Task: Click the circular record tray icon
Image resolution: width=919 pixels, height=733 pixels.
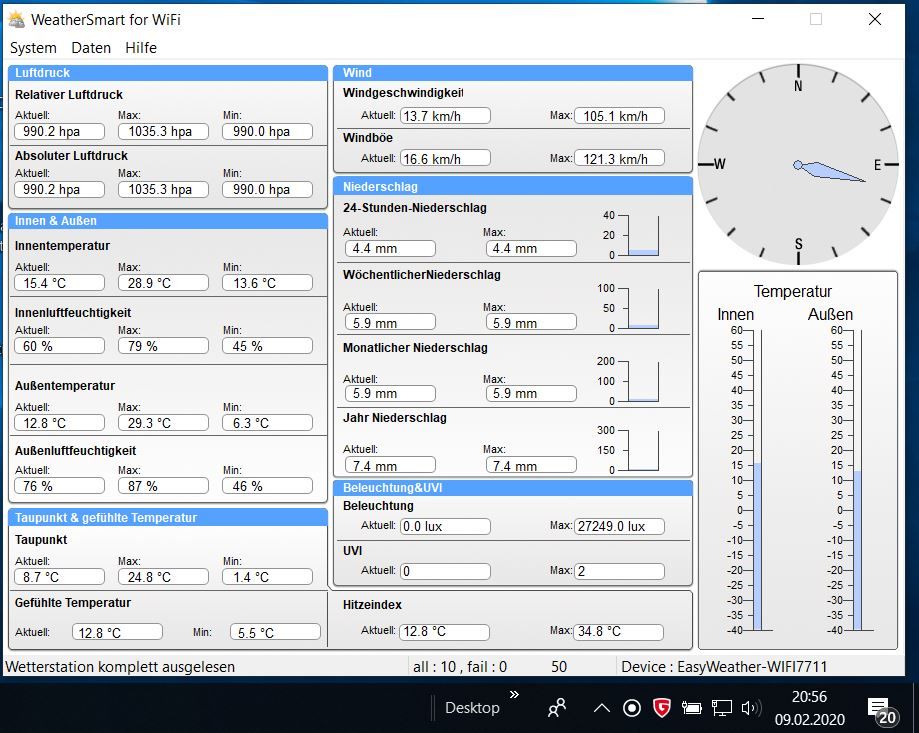Action: (631, 708)
